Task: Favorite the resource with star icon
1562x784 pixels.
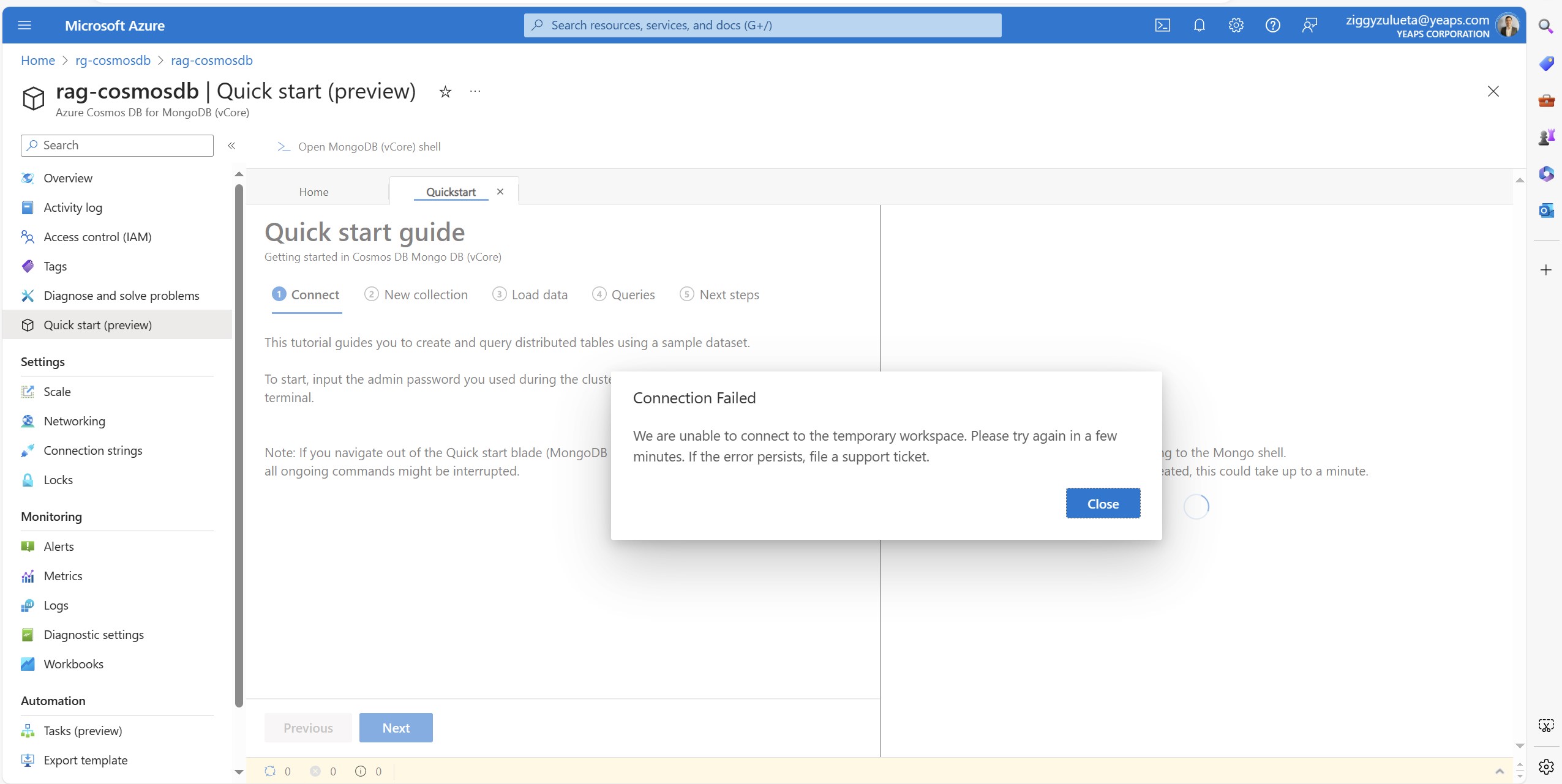Action: click(x=445, y=92)
